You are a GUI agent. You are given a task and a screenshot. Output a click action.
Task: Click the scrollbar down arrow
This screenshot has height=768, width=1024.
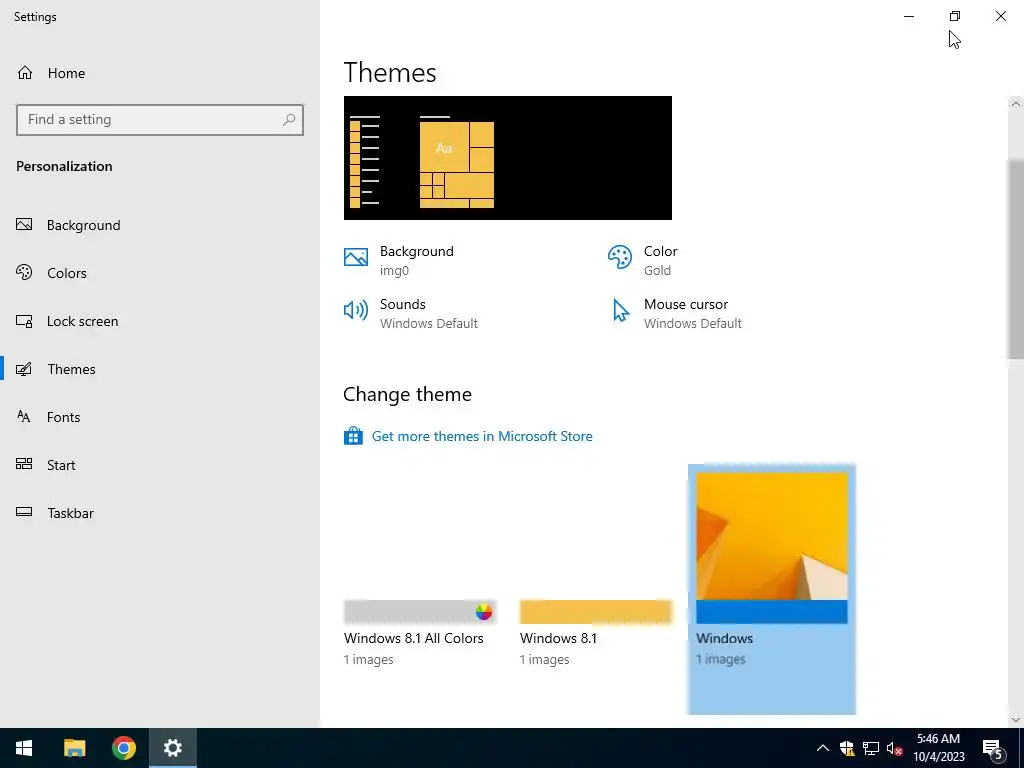1016,720
